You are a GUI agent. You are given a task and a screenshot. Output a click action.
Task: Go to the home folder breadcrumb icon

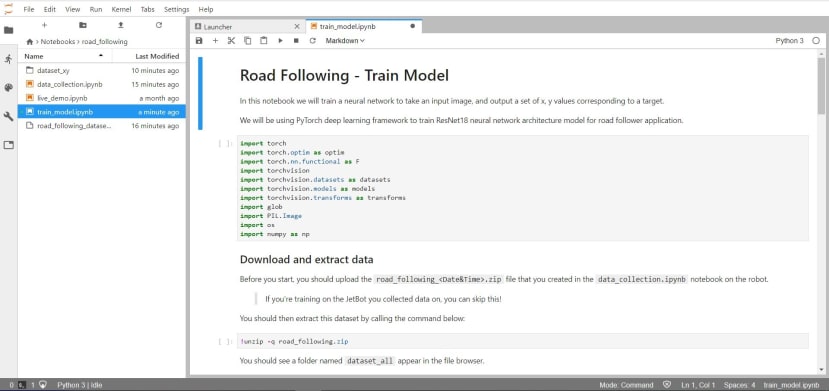click(x=30, y=42)
